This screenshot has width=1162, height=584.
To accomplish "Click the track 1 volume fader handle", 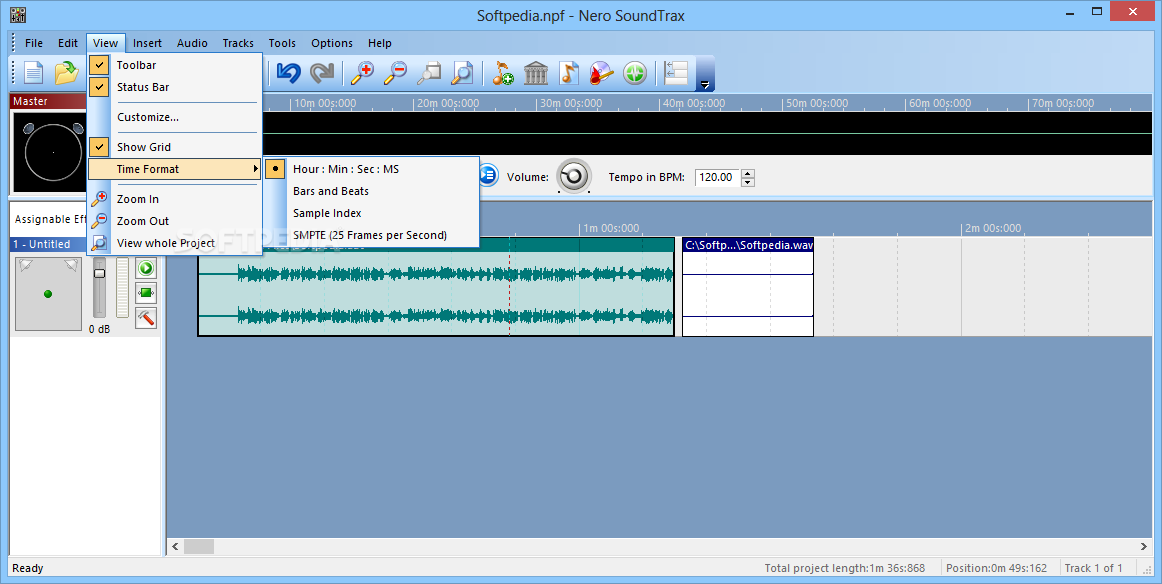I will coord(99,273).
